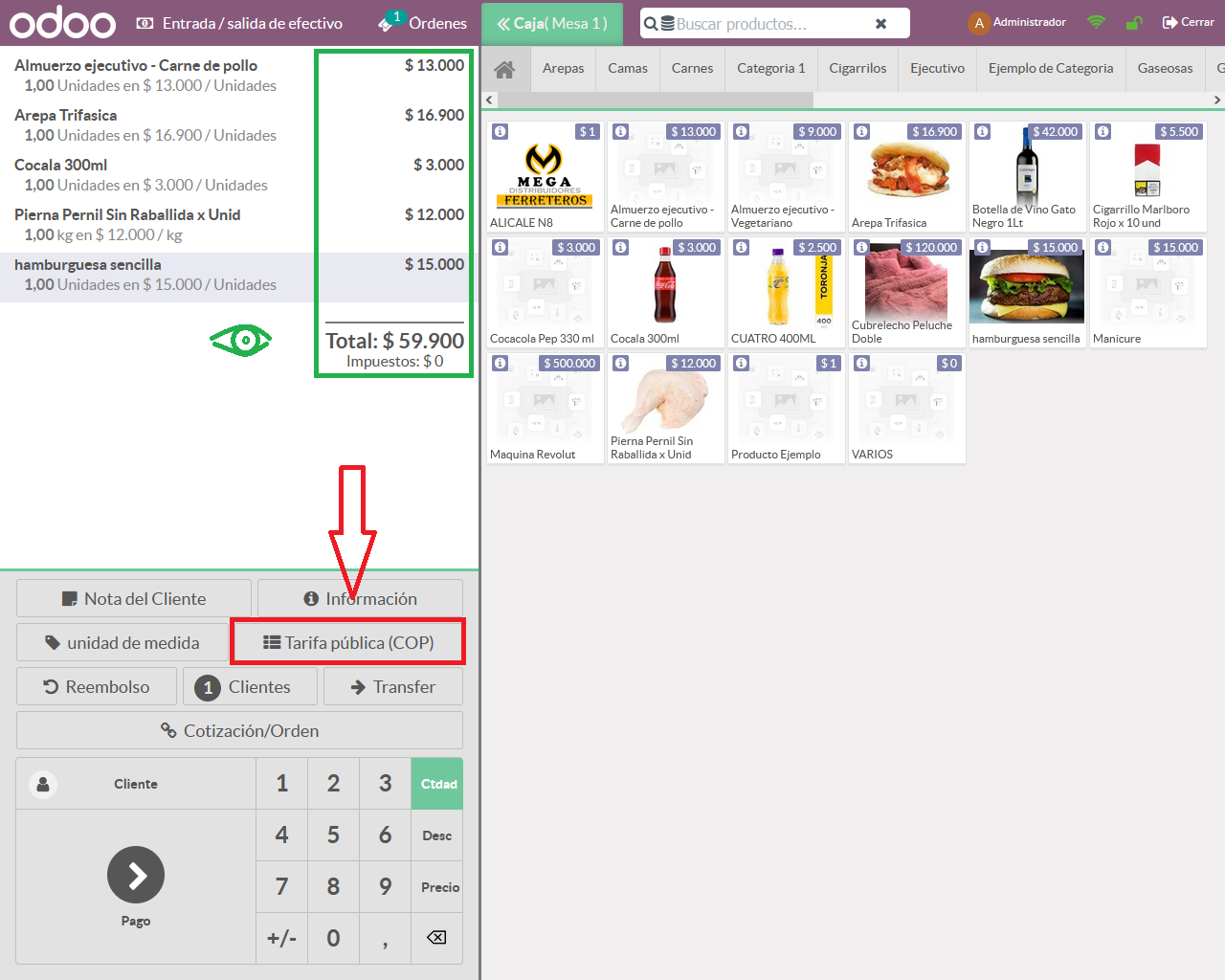Click the Wi-Fi connection status icon
Image resolution: width=1225 pixels, height=980 pixels.
pyautogui.click(x=1097, y=22)
